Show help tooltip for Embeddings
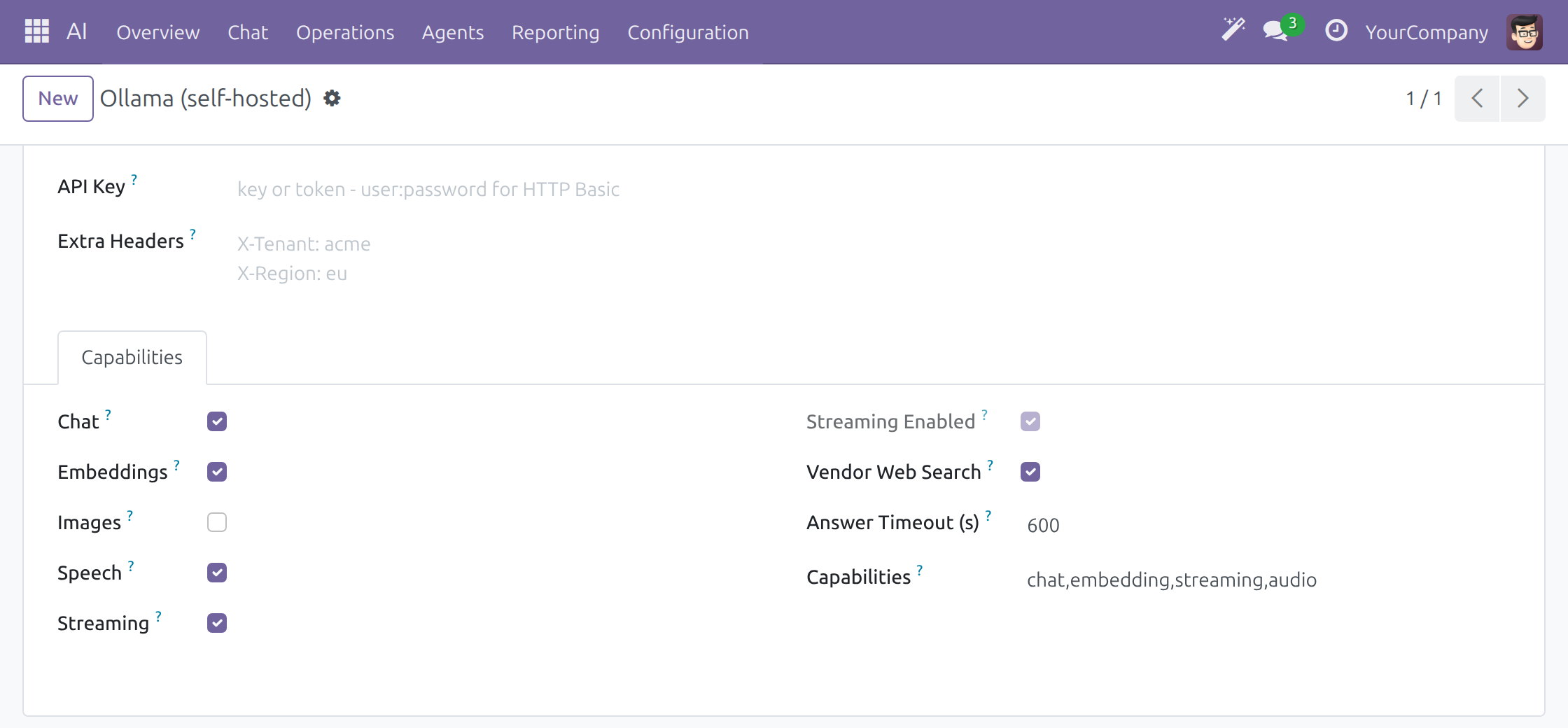1568x728 pixels. pos(176,465)
